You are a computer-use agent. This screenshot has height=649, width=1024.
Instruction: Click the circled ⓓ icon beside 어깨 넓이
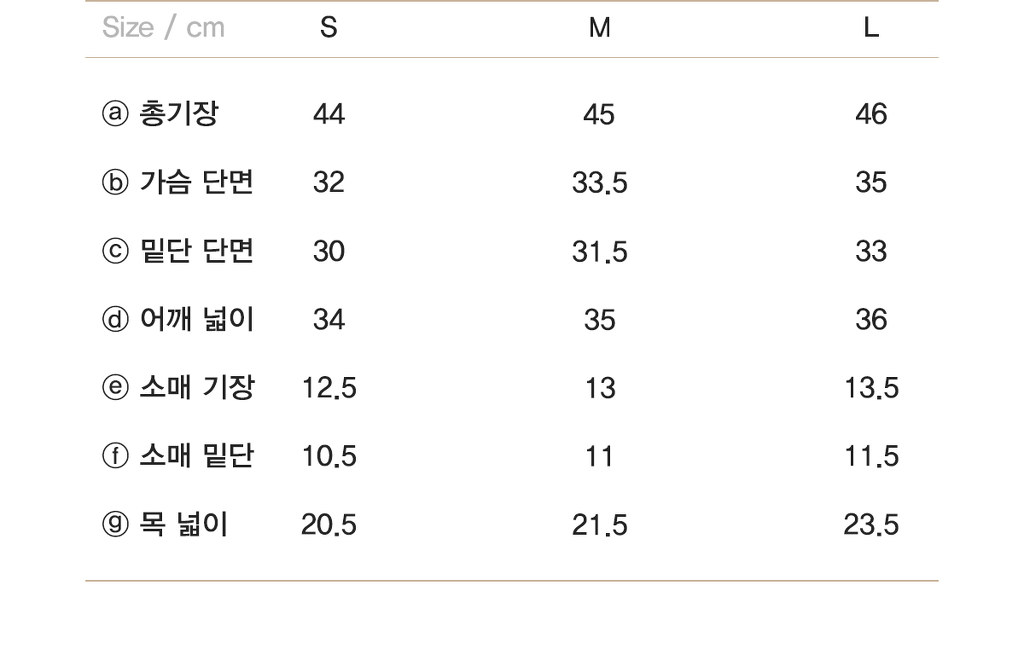click(x=115, y=319)
